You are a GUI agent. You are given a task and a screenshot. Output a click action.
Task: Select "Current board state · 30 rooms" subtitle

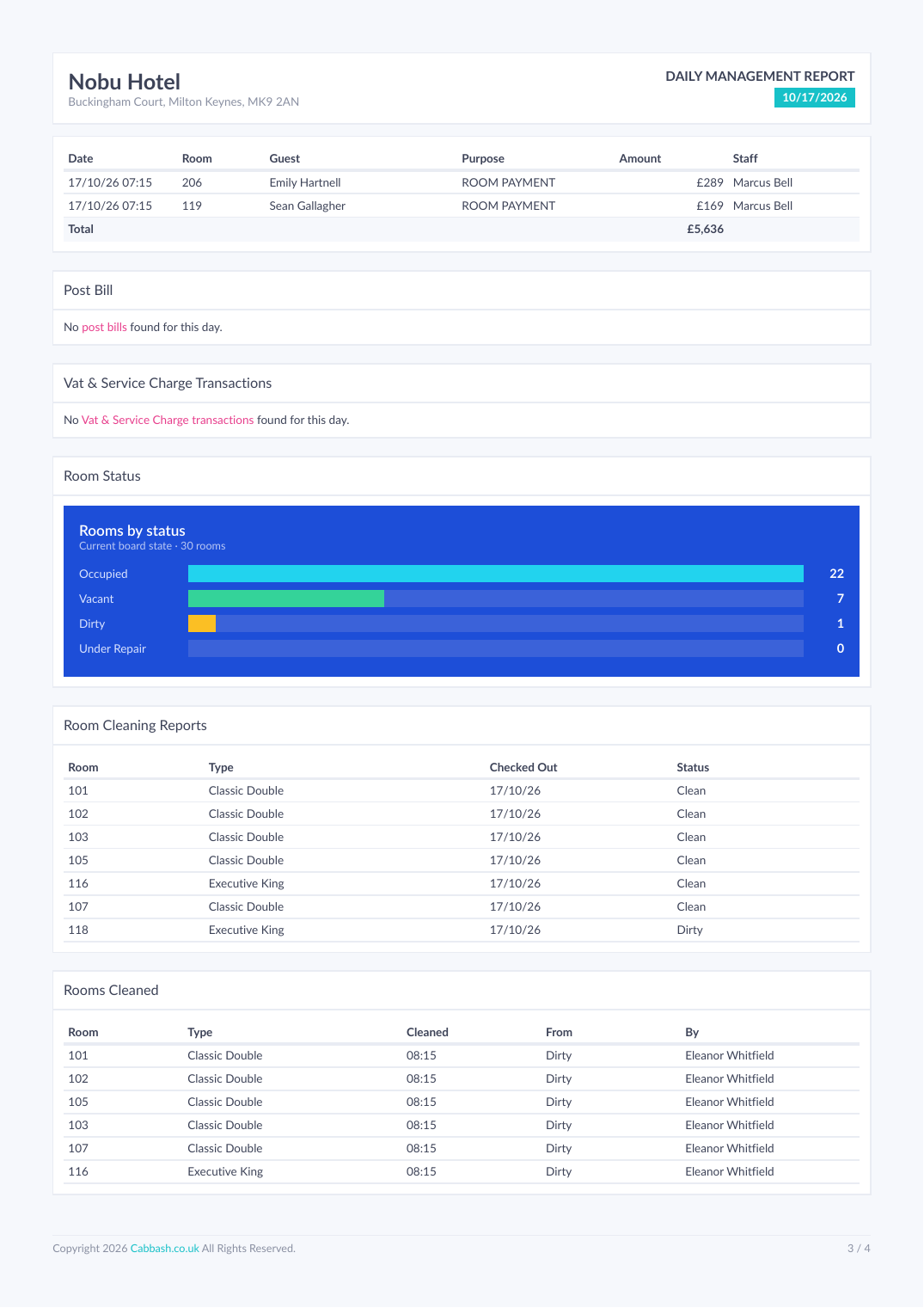[152, 546]
